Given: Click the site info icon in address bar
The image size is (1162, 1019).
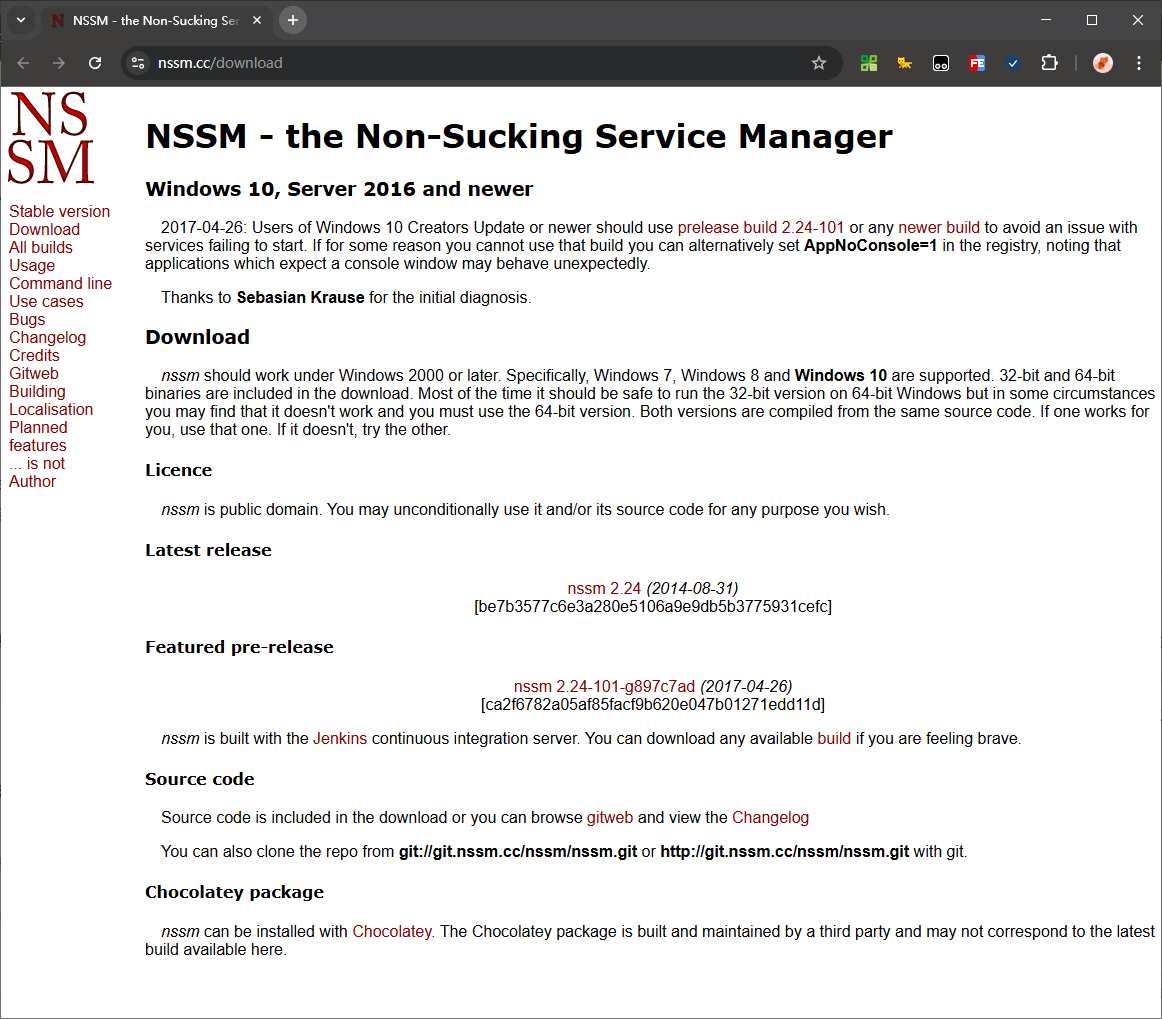Looking at the screenshot, I should click(x=136, y=62).
